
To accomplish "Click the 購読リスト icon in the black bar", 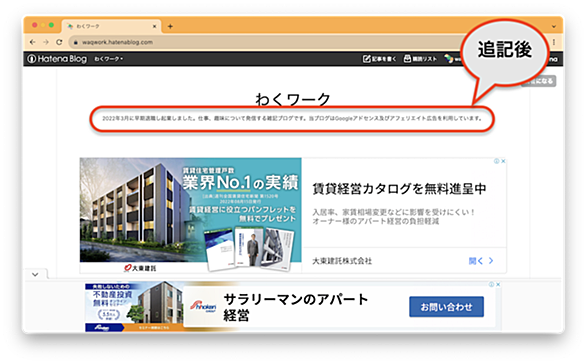I will [x=407, y=59].
